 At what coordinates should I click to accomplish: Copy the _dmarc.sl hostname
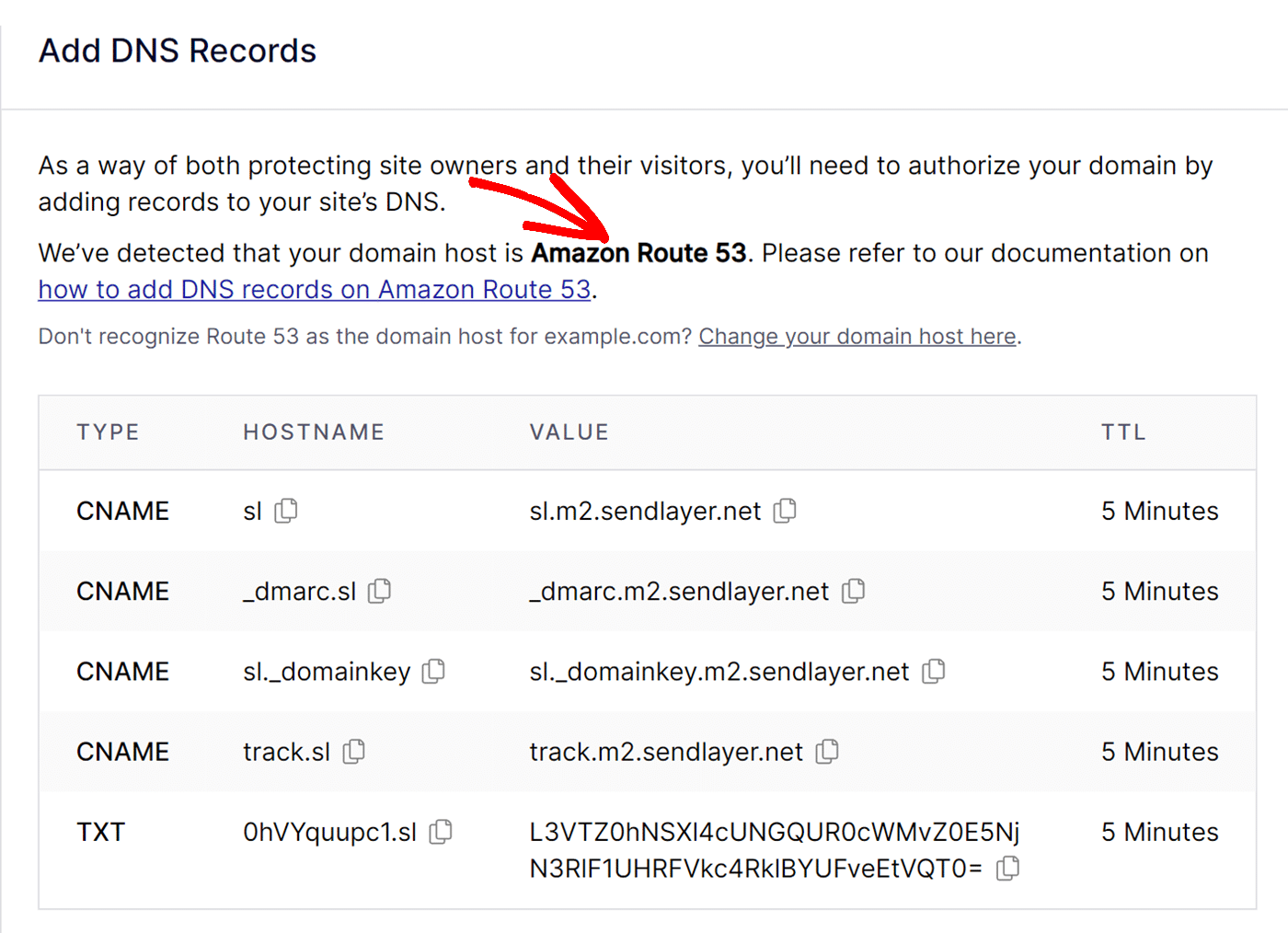click(x=380, y=592)
